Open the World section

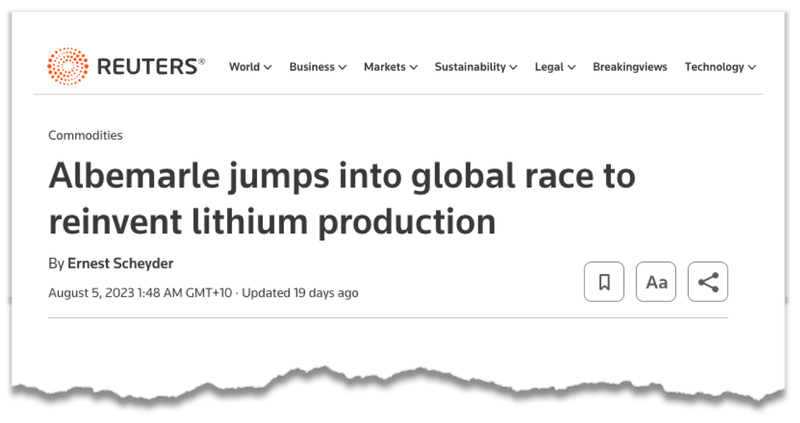[244, 67]
